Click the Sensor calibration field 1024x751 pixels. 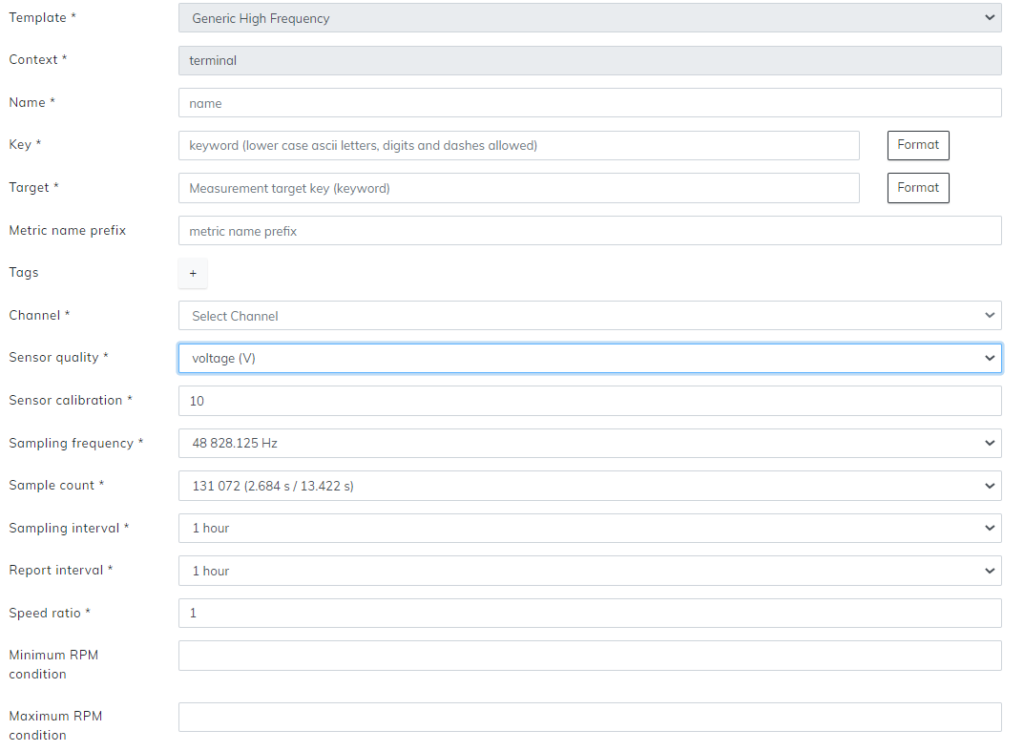click(x=589, y=401)
